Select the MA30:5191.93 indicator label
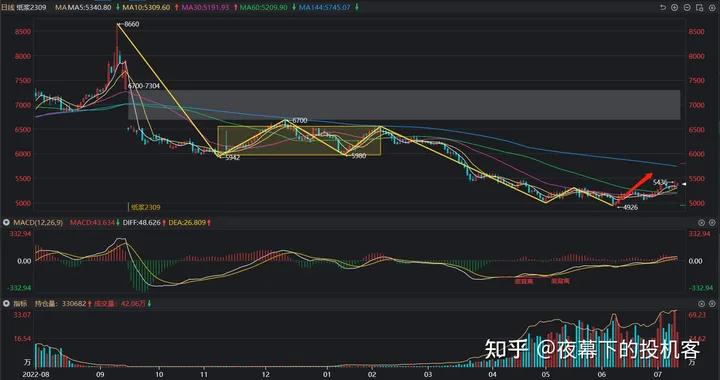720x380 pixels. click(205, 7)
